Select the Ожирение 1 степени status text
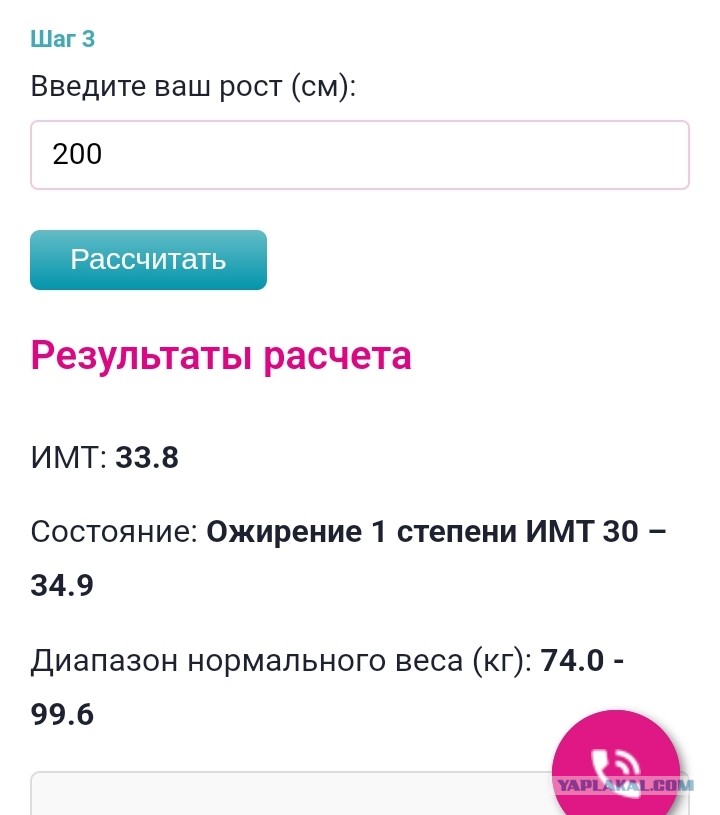720x815 pixels. pos(362,532)
